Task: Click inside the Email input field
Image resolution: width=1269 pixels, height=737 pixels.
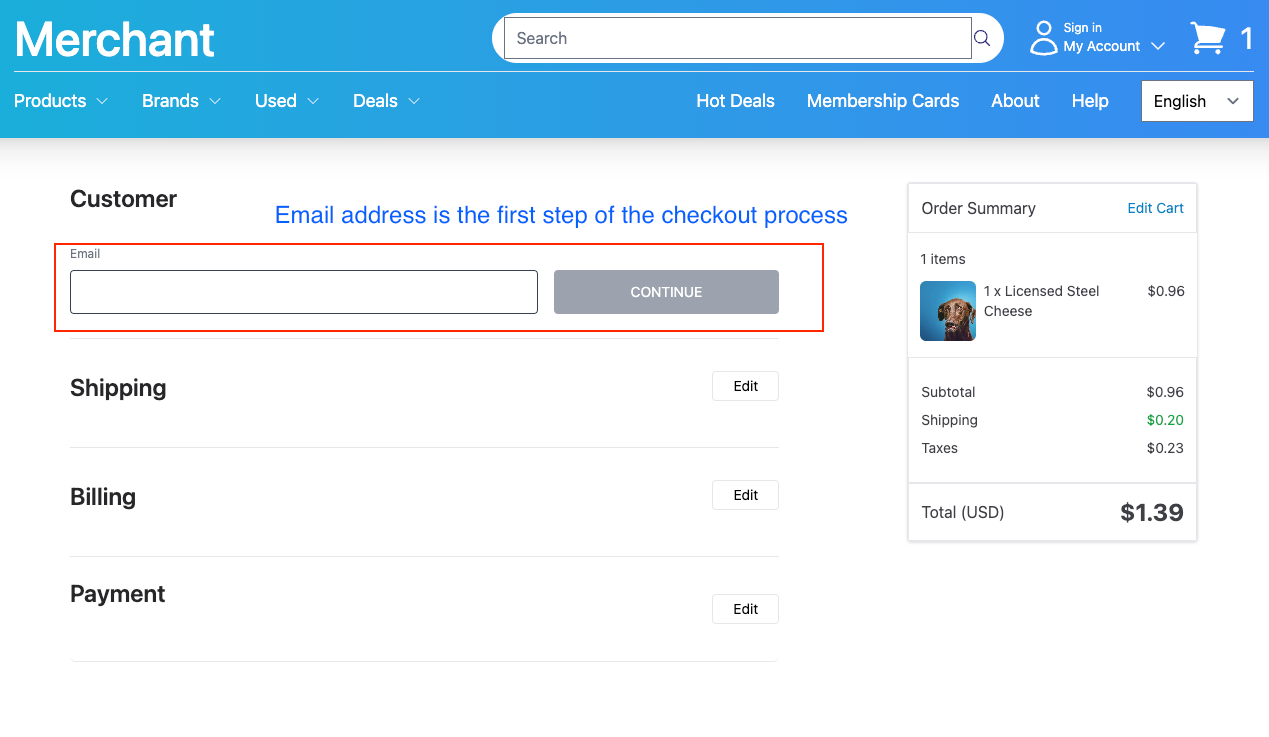Action: [302, 292]
